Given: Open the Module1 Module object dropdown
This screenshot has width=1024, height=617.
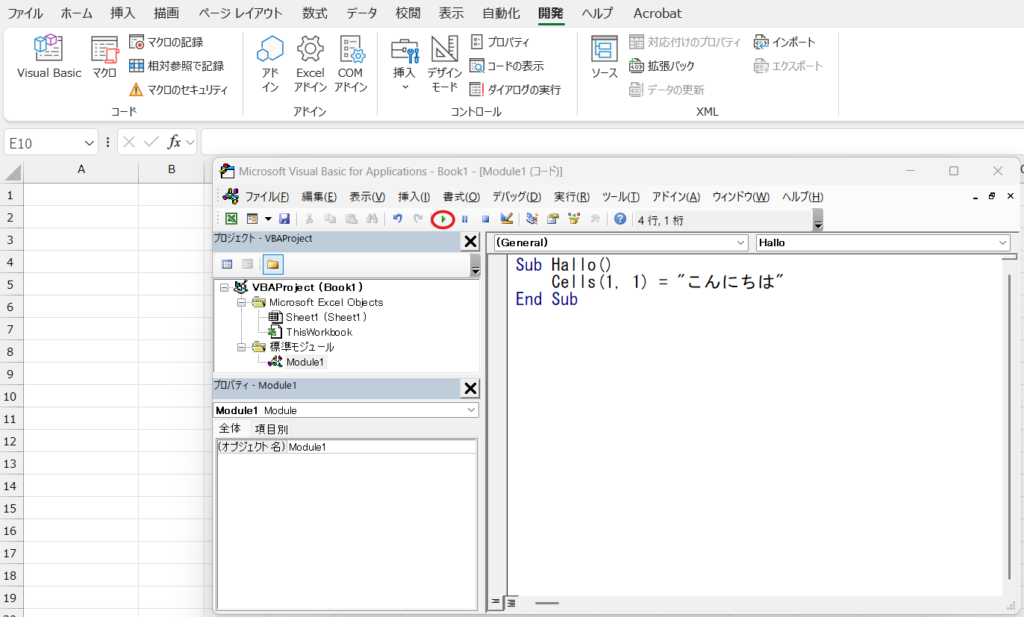Looking at the screenshot, I should point(471,410).
